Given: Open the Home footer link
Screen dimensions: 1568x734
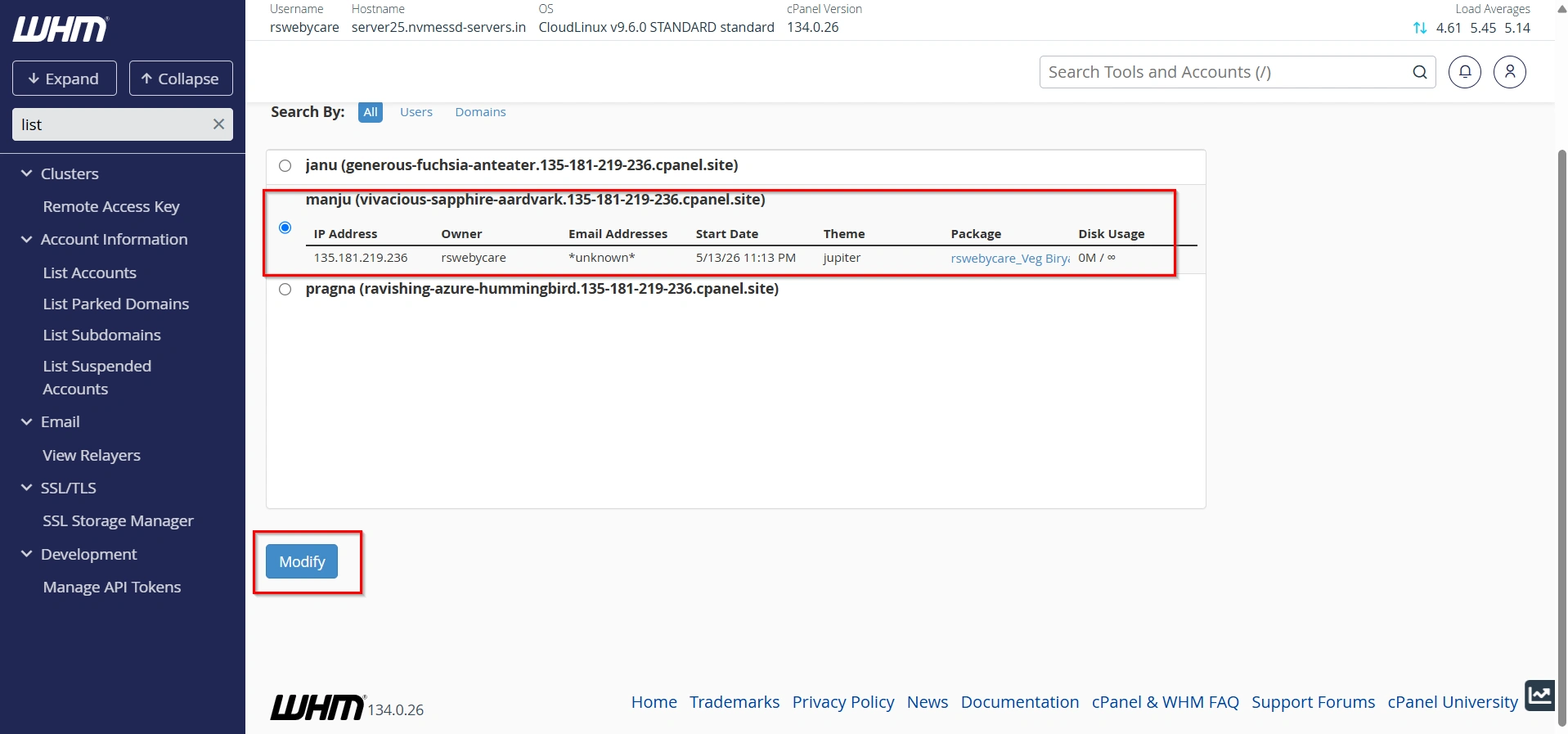Looking at the screenshot, I should coord(654,702).
